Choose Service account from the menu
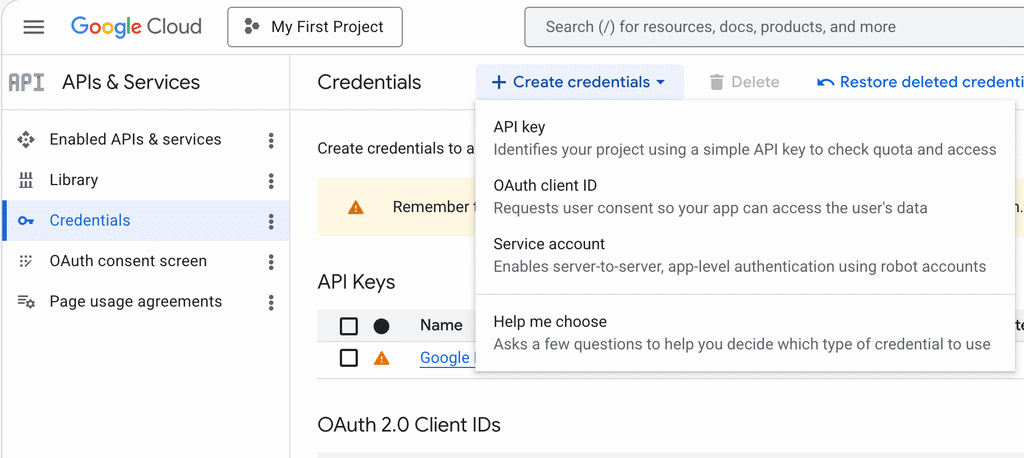The height and width of the screenshot is (458, 1024). pos(745,255)
